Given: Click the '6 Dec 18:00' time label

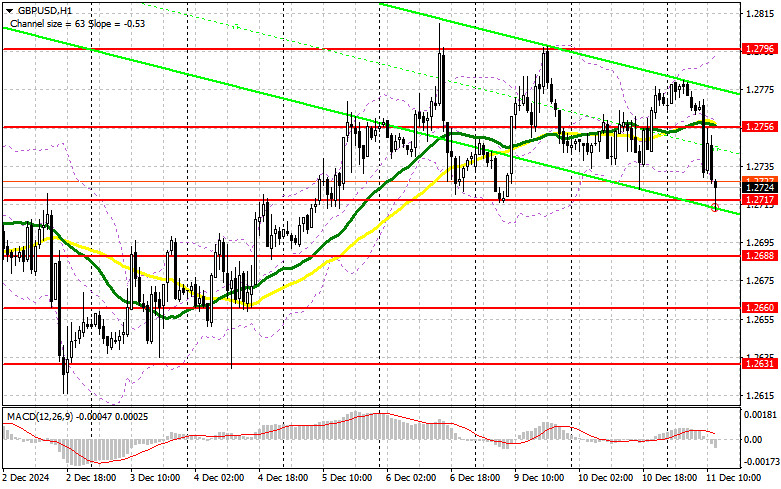Looking at the screenshot, I should pyautogui.click(x=476, y=478).
